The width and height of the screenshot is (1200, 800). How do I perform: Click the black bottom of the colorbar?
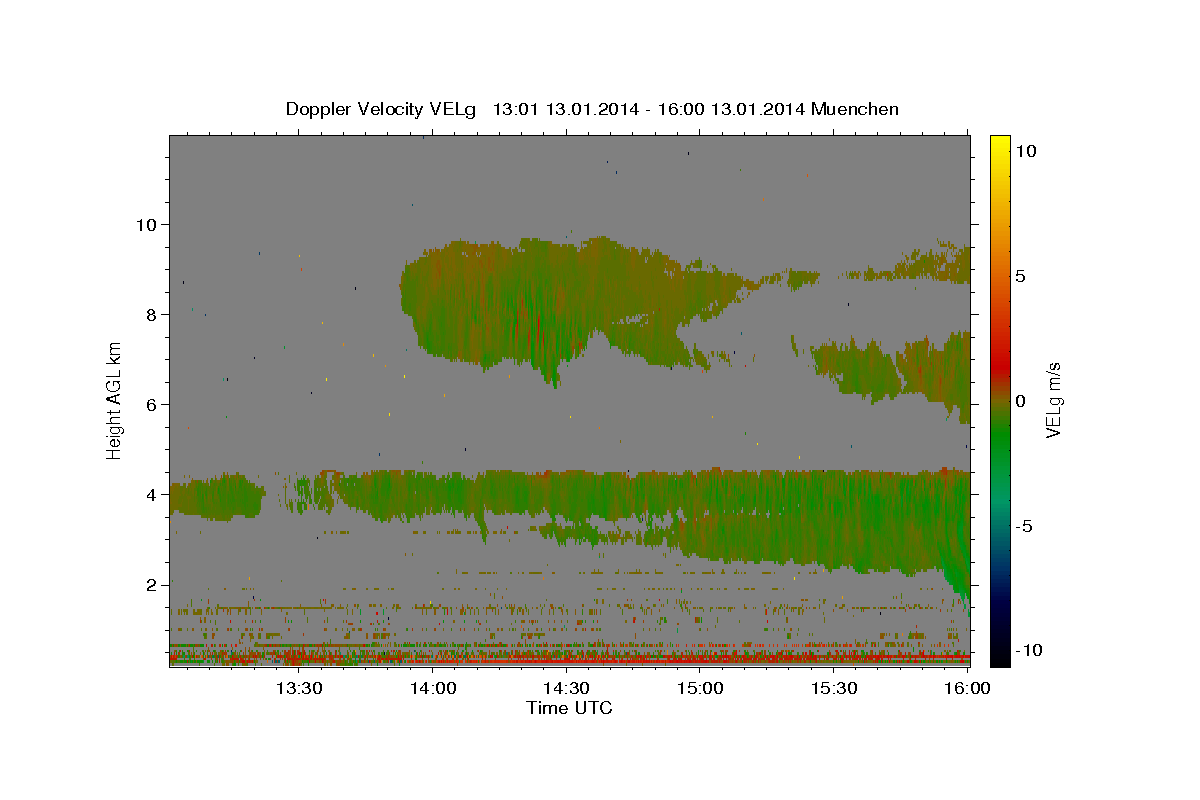coord(999,657)
